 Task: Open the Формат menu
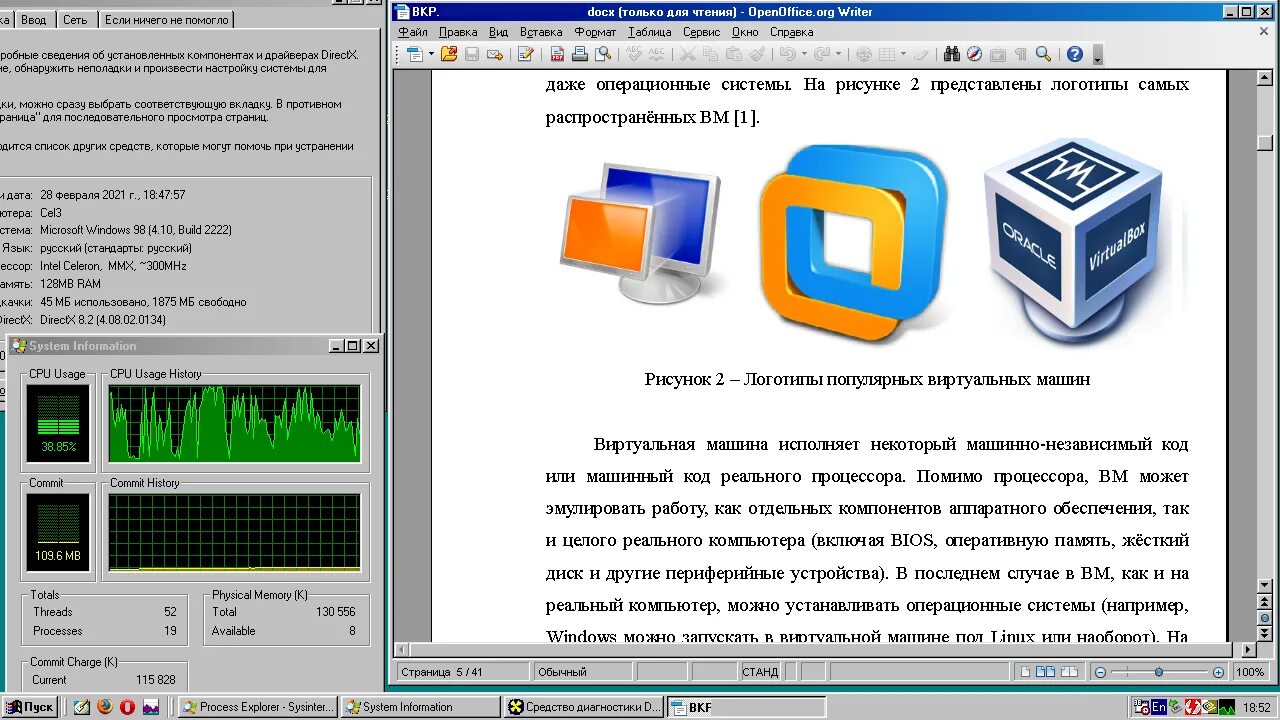[x=596, y=32]
